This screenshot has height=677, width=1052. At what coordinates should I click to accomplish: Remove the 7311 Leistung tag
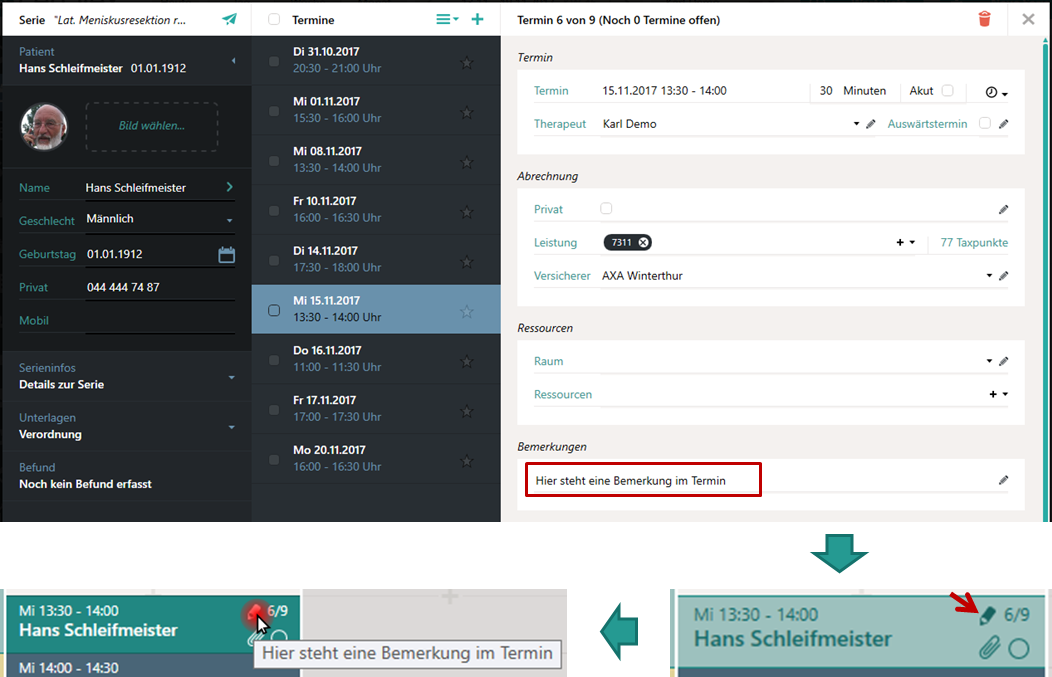[643, 242]
